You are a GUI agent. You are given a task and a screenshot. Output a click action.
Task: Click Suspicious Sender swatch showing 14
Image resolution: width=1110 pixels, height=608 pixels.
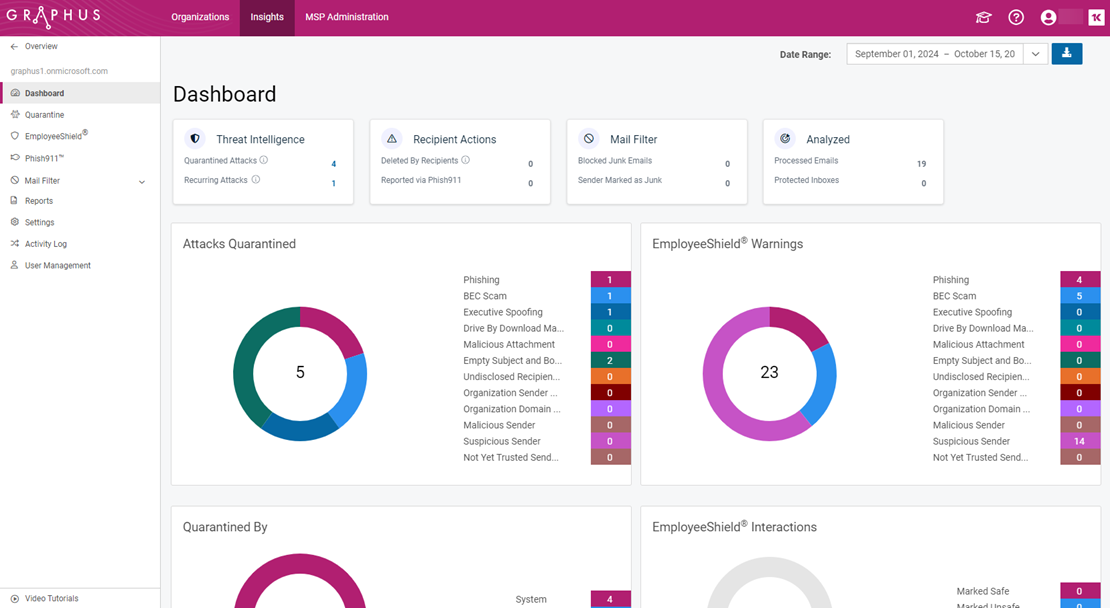(x=1080, y=440)
